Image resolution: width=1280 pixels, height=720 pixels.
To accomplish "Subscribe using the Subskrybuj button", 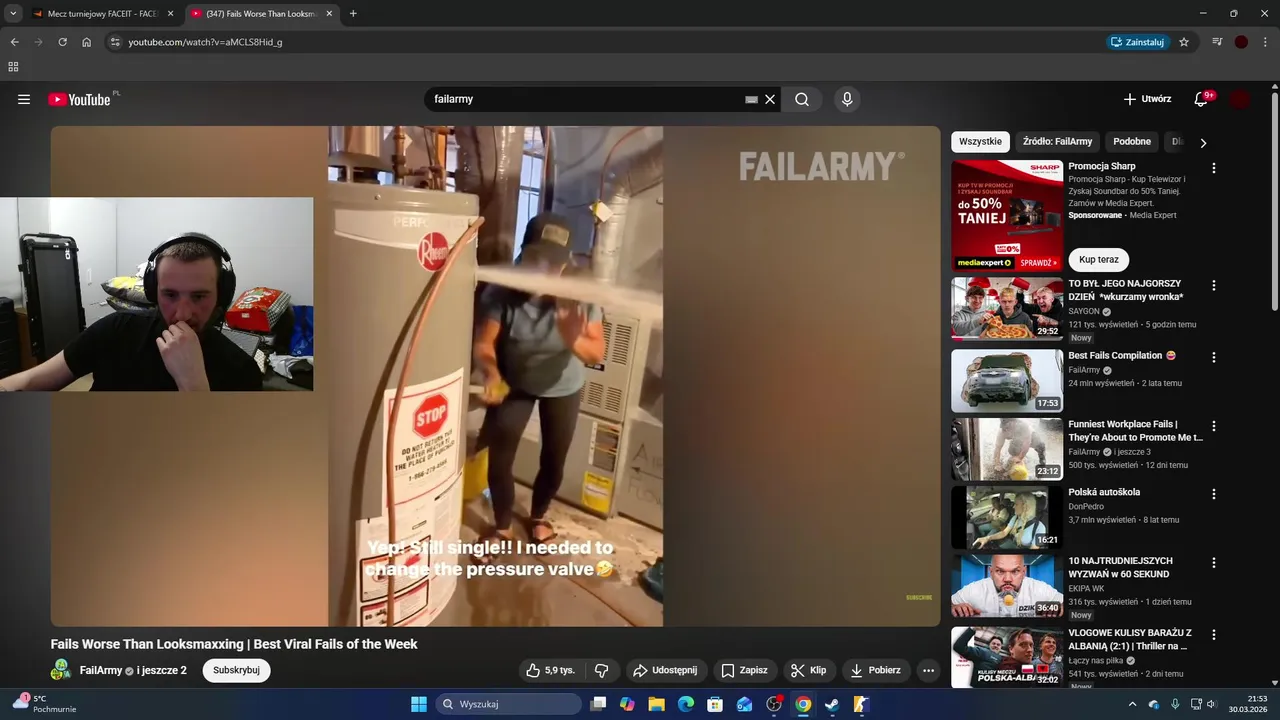I will pos(236,670).
